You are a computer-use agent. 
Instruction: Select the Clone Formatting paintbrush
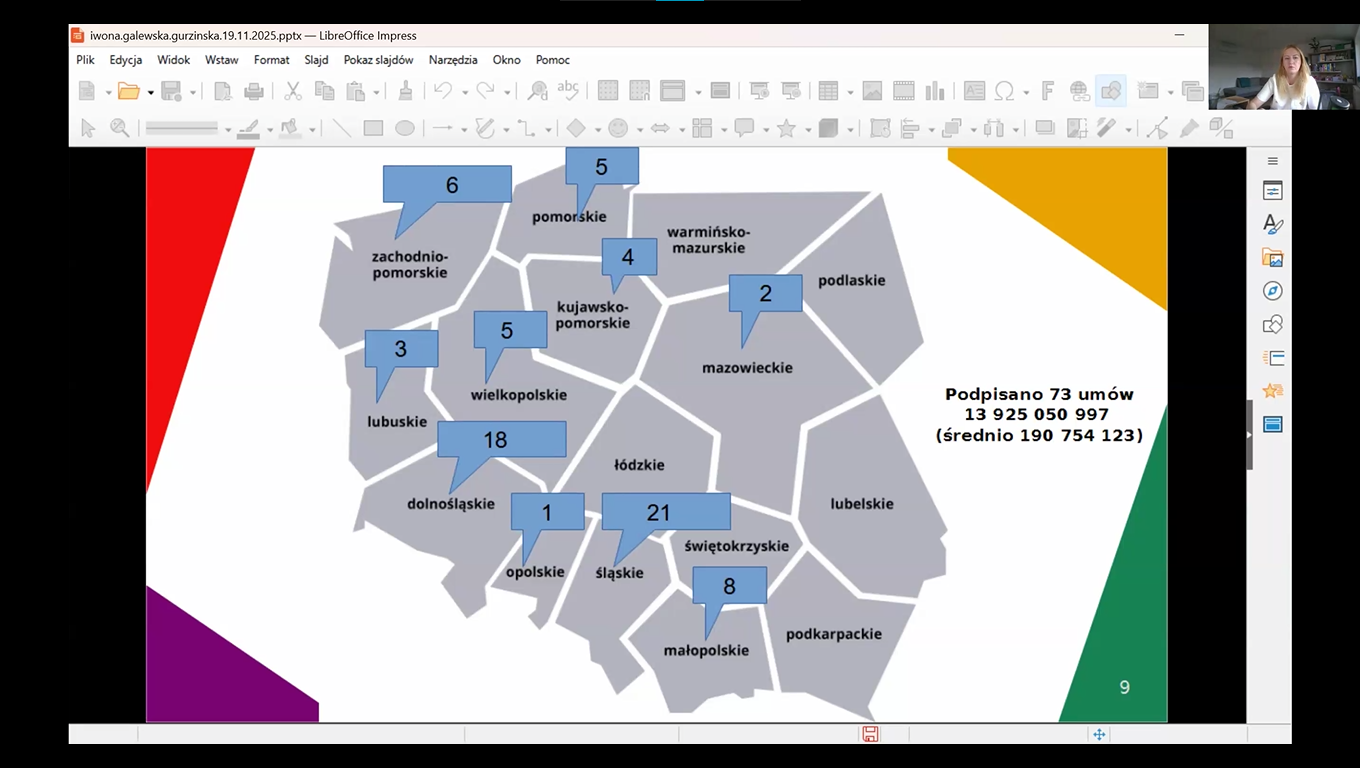click(x=405, y=91)
